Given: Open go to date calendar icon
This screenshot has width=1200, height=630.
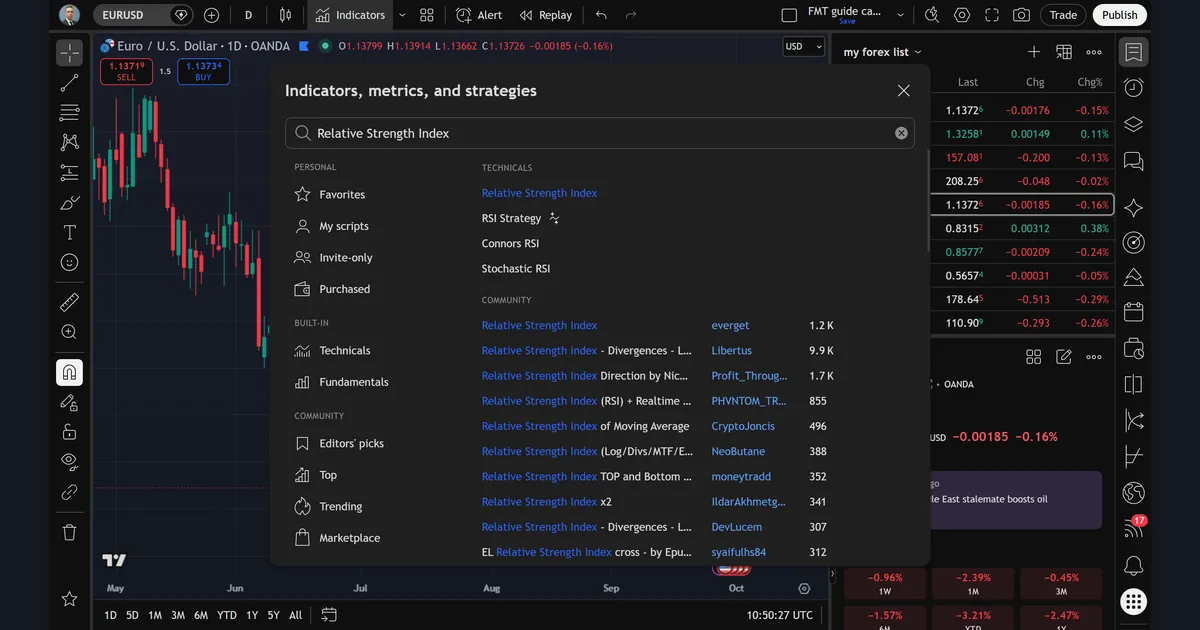Looking at the screenshot, I should (329, 614).
